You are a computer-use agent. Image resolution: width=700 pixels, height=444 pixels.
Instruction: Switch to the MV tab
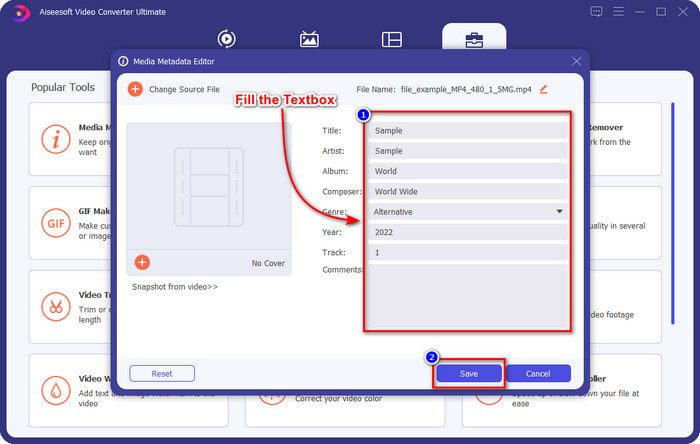(309, 39)
